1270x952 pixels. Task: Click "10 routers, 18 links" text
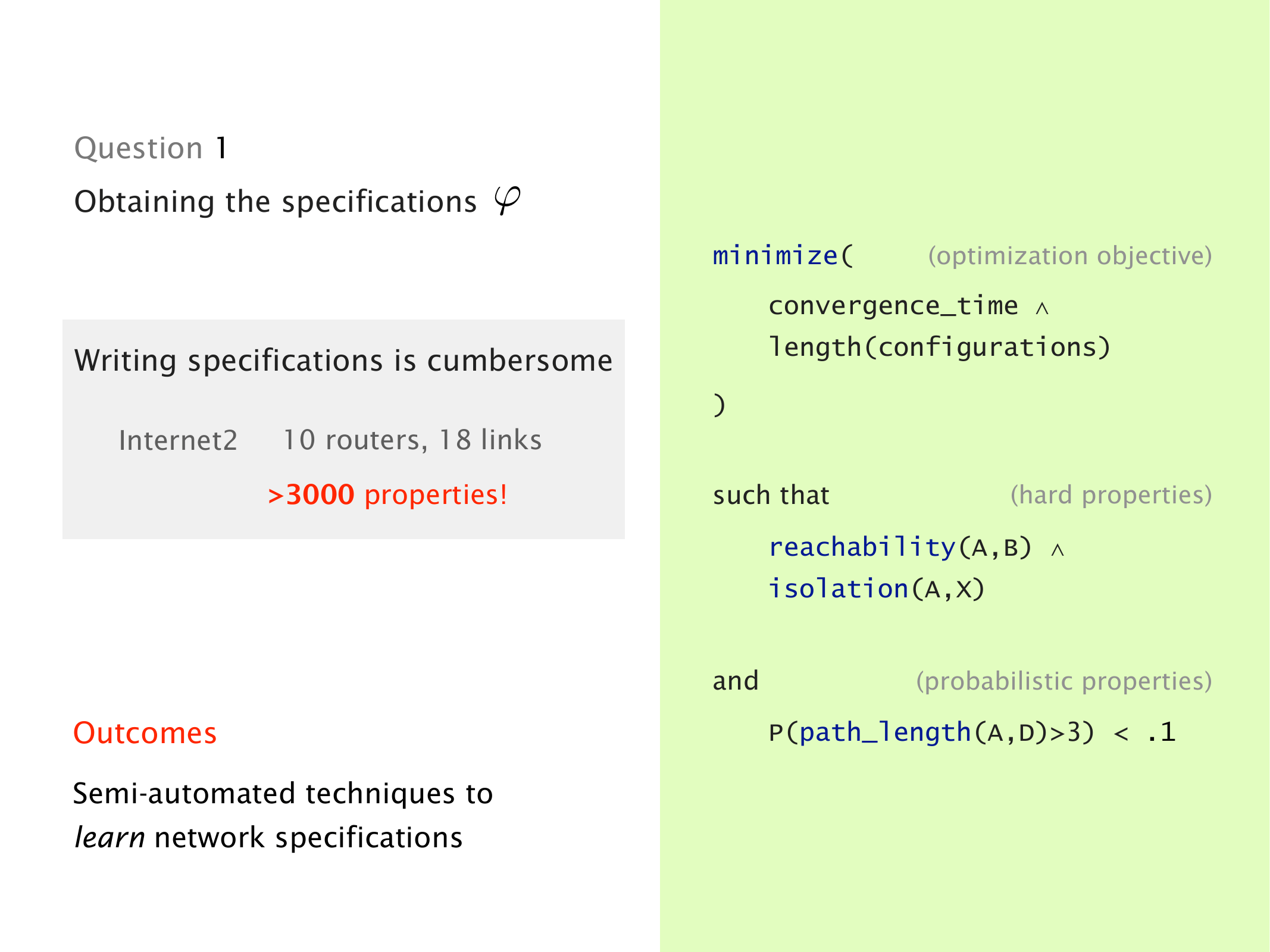[412, 440]
